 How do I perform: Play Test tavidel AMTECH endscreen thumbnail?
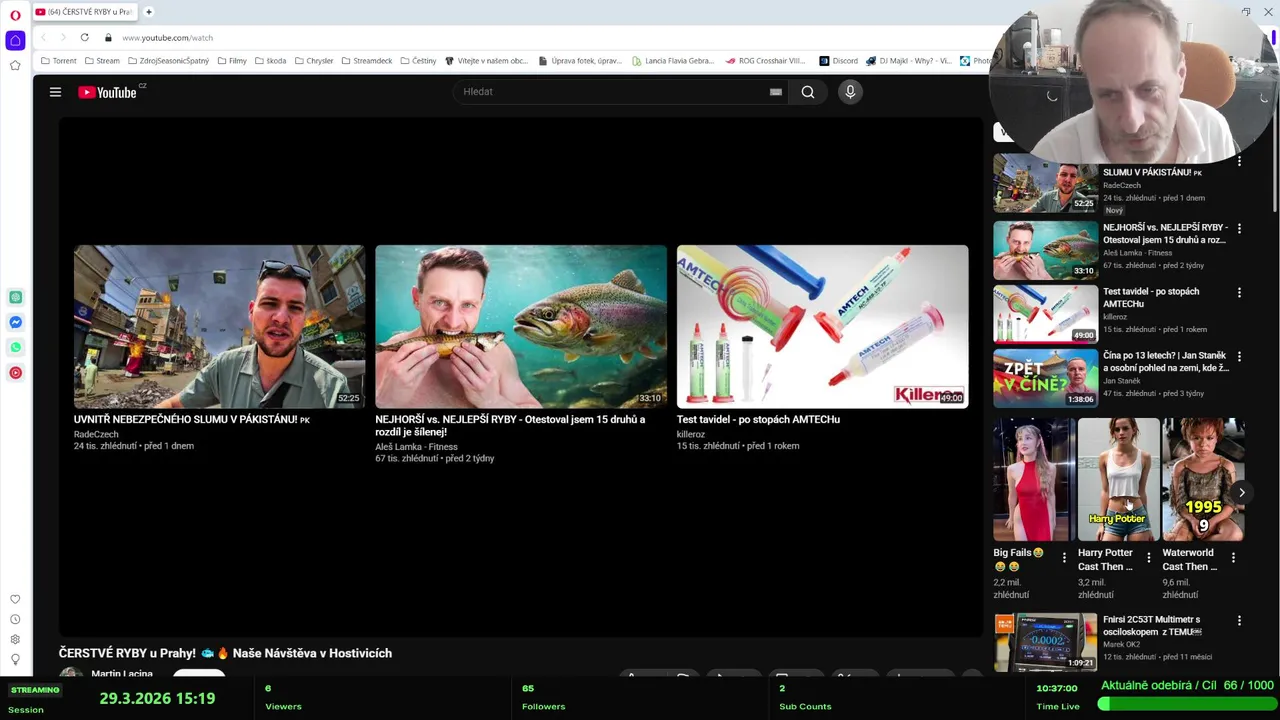[822, 326]
